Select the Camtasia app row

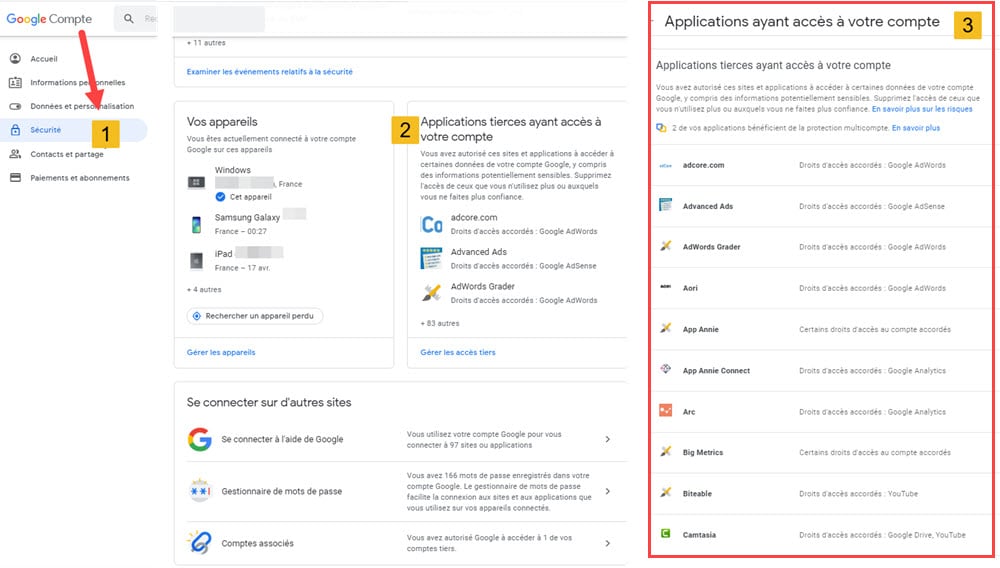821,534
